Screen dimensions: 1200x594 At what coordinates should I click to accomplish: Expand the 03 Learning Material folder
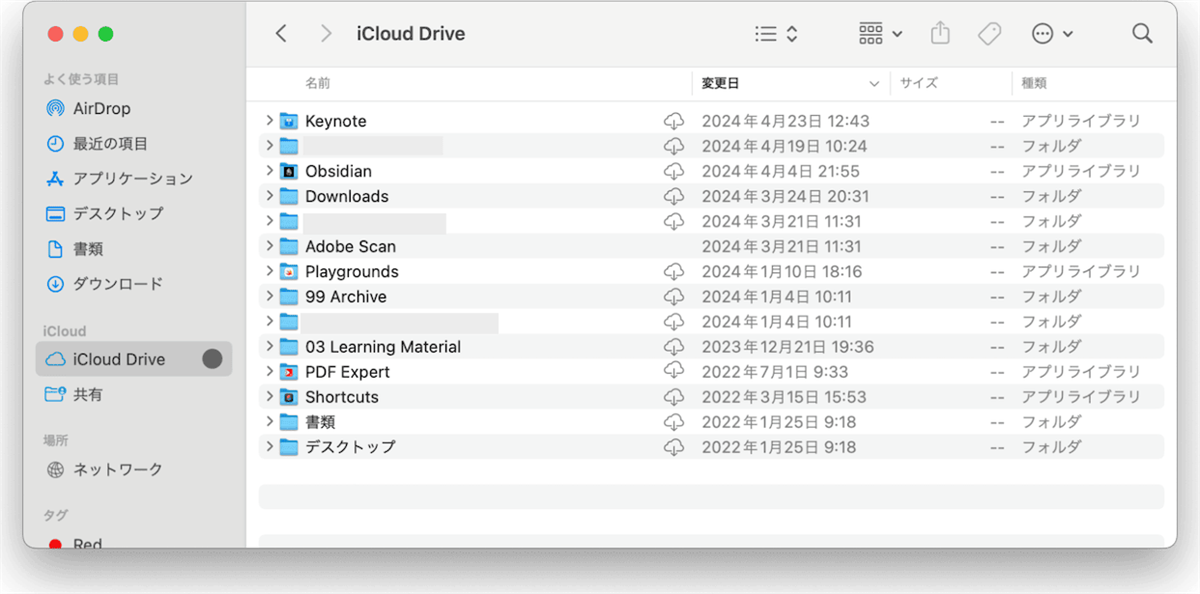click(269, 347)
